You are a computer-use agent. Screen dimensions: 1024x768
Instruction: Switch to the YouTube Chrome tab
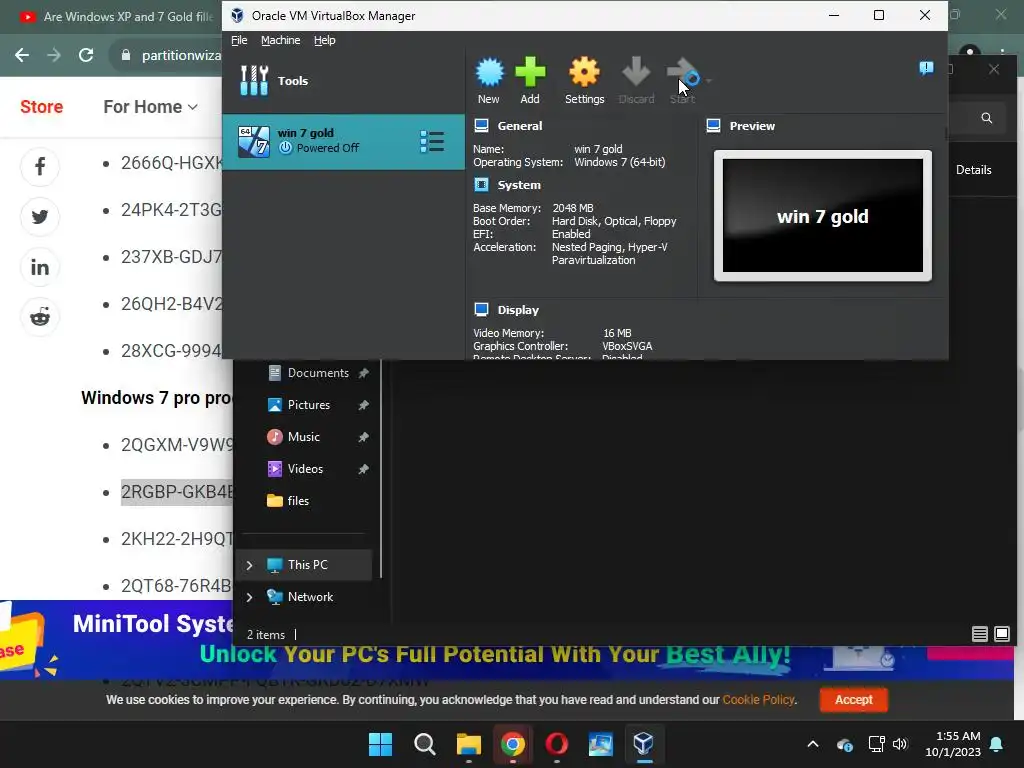coord(116,17)
